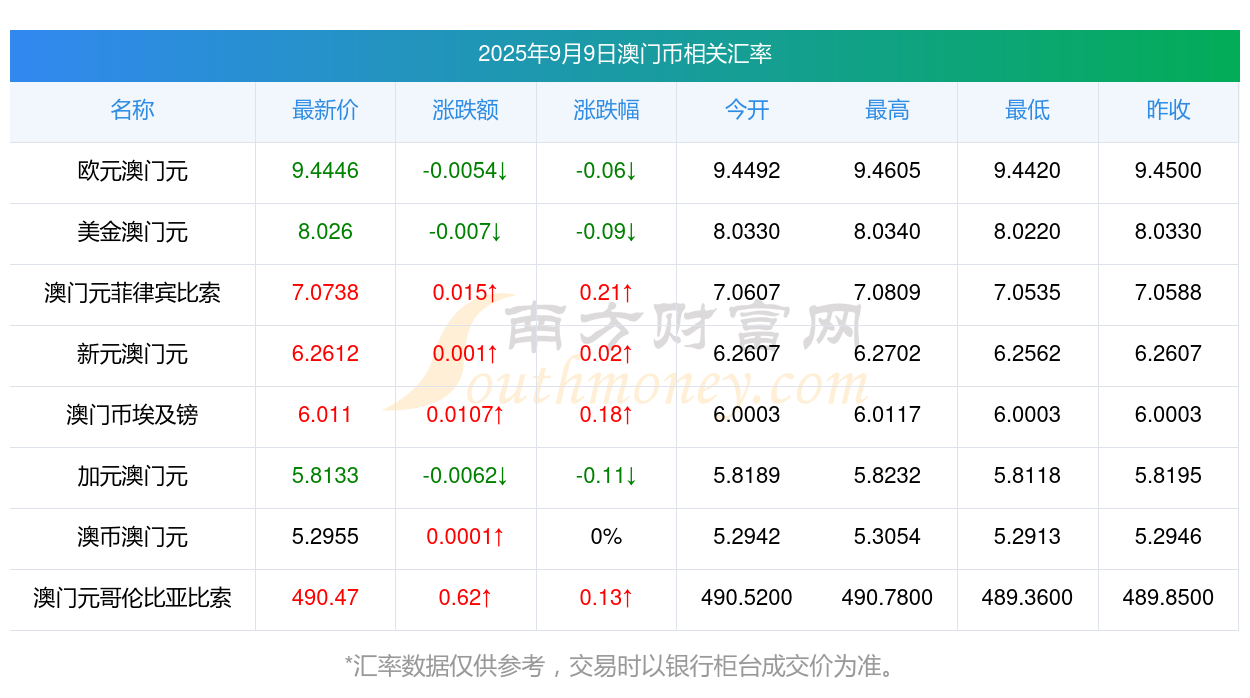
Task: Click change percent 0.02↑
Action: (x=606, y=354)
